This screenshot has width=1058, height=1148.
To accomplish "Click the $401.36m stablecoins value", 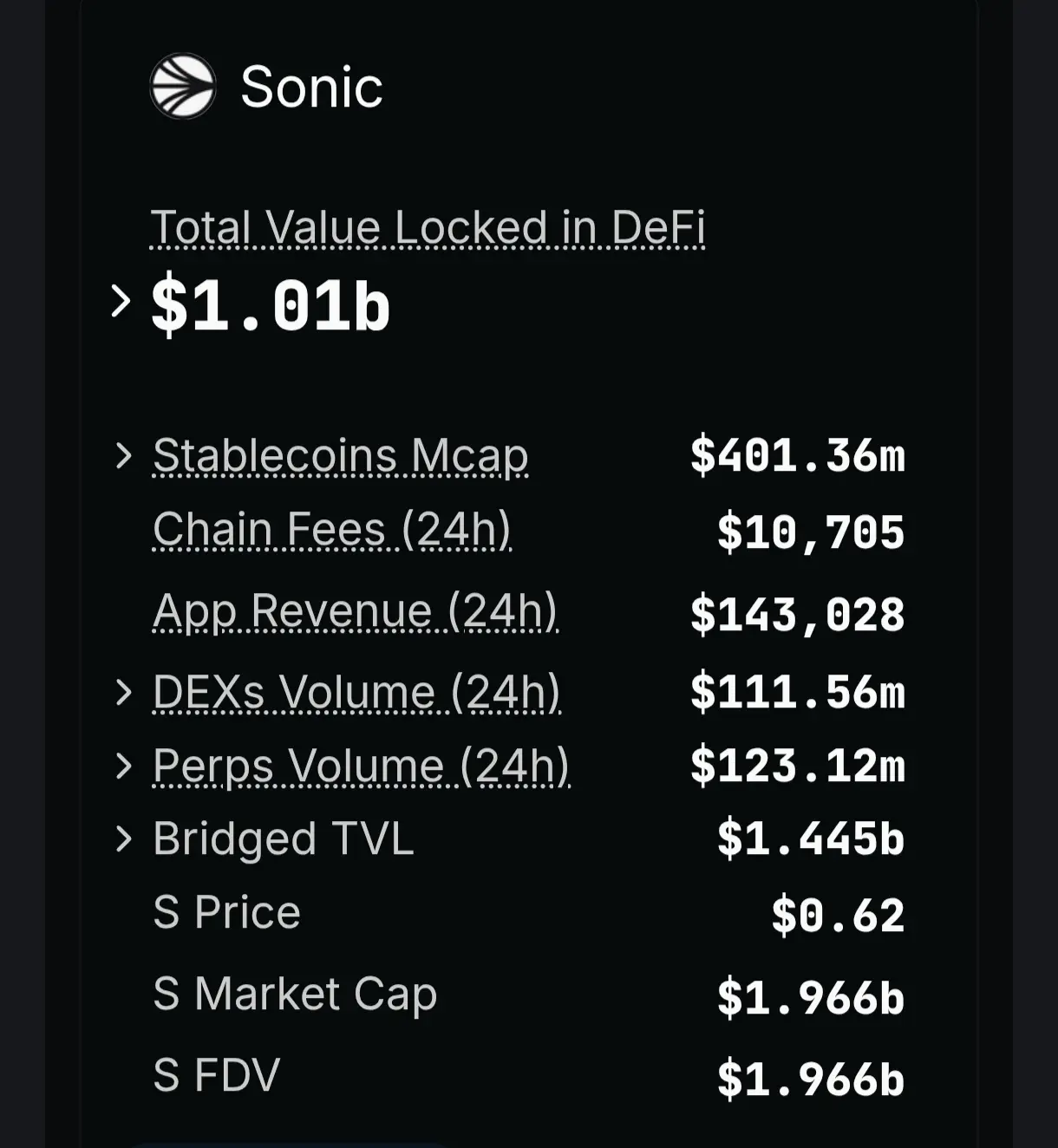I will click(x=798, y=456).
